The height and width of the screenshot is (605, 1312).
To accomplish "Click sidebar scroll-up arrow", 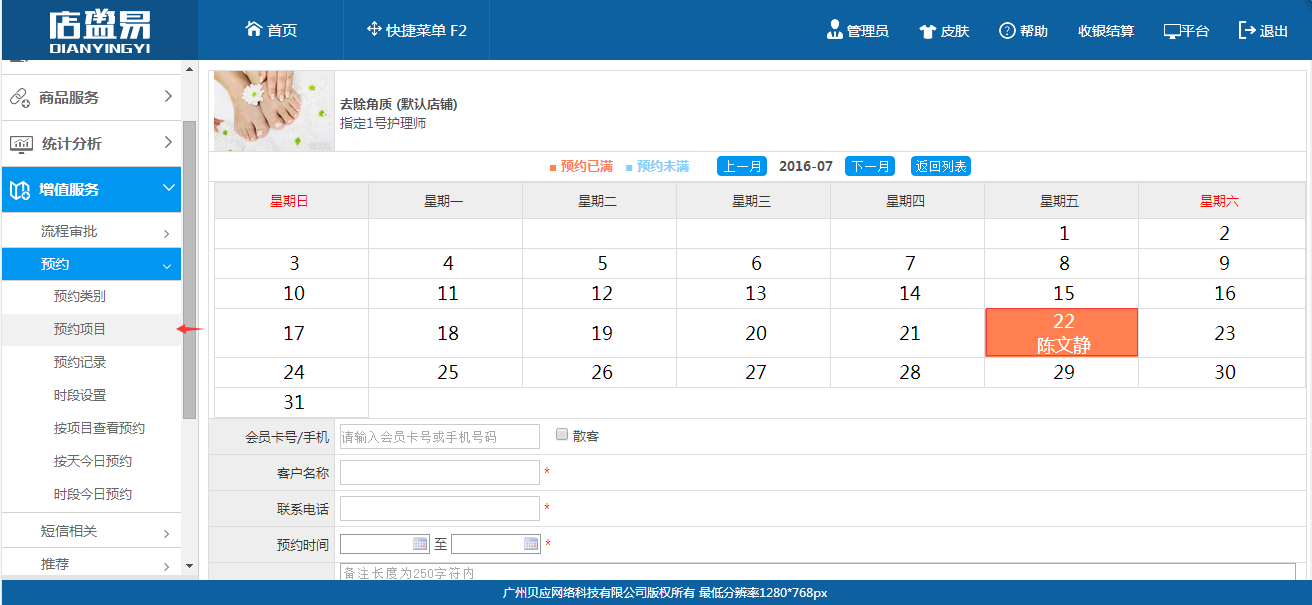I will (190, 68).
